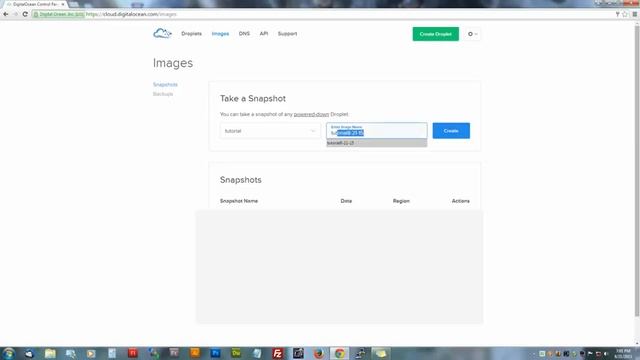This screenshot has height=360, width=640.
Task: Launch the media player taskbar icon
Action: pyautogui.click(x=91, y=353)
